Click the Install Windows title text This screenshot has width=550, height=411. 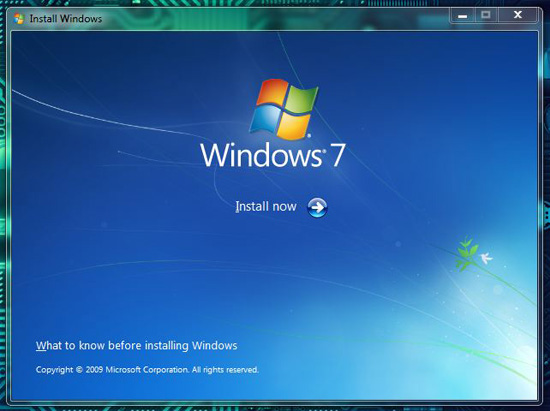(66, 18)
